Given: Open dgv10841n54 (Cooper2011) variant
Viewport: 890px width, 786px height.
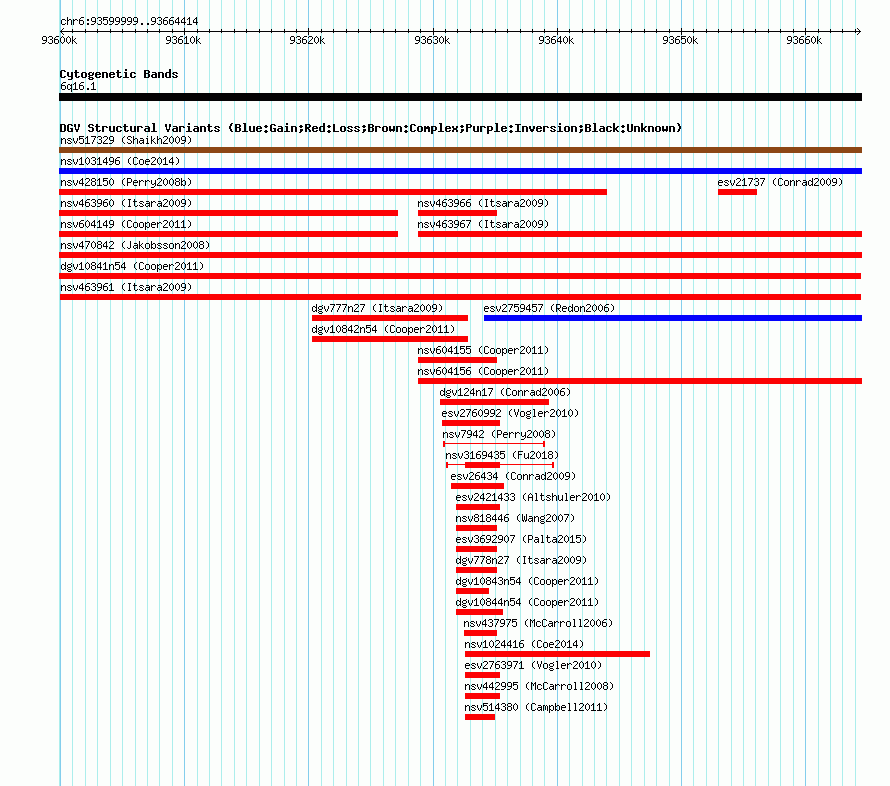Looking at the screenshot, I should click(x=132, y=266).
